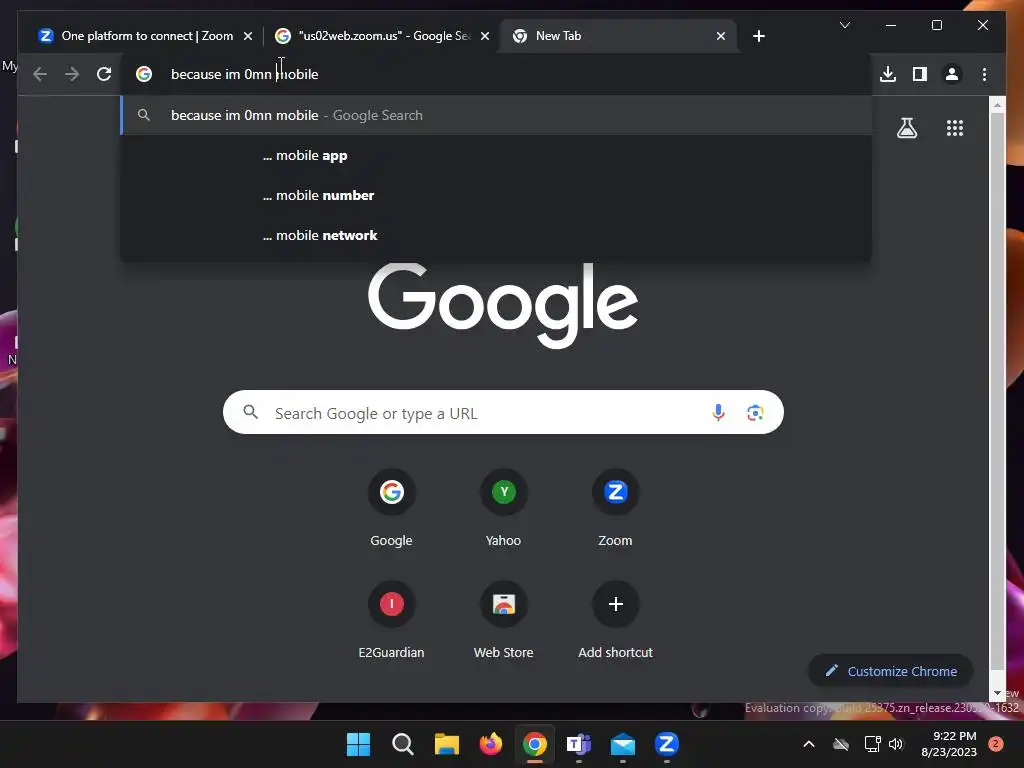1024x768 pixels.
Task: Click the Chrome taskbar icon
Action: (534, 744)
